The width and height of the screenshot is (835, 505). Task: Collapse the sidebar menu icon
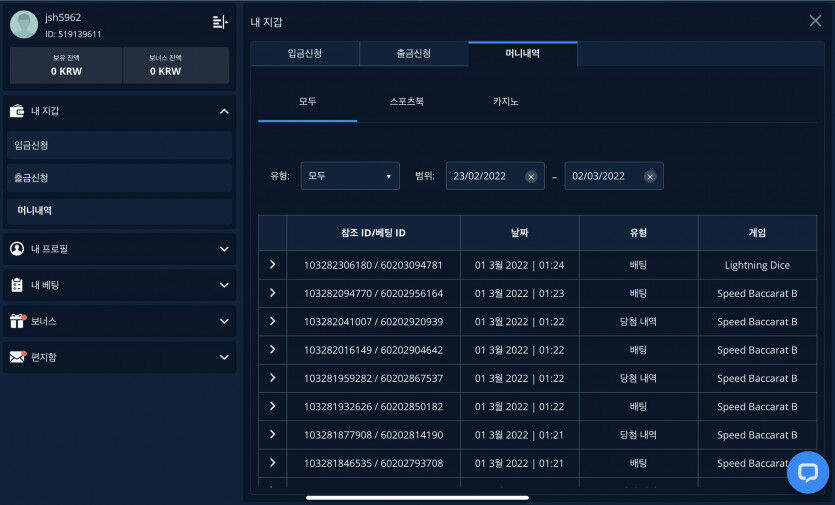point(220,22)
